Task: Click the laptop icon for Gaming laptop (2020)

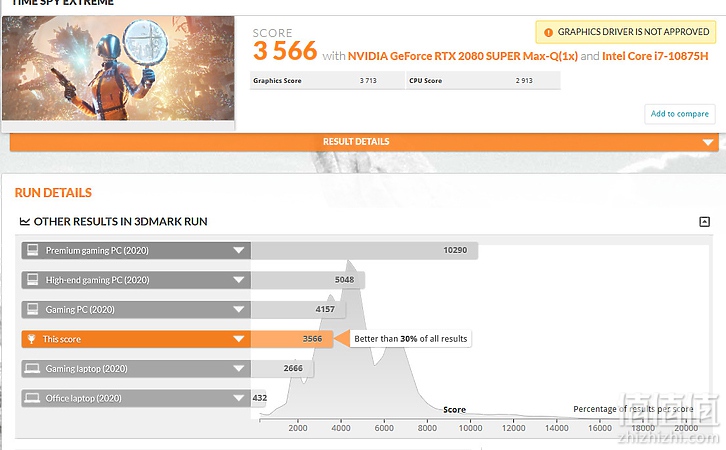Action: 32,369
